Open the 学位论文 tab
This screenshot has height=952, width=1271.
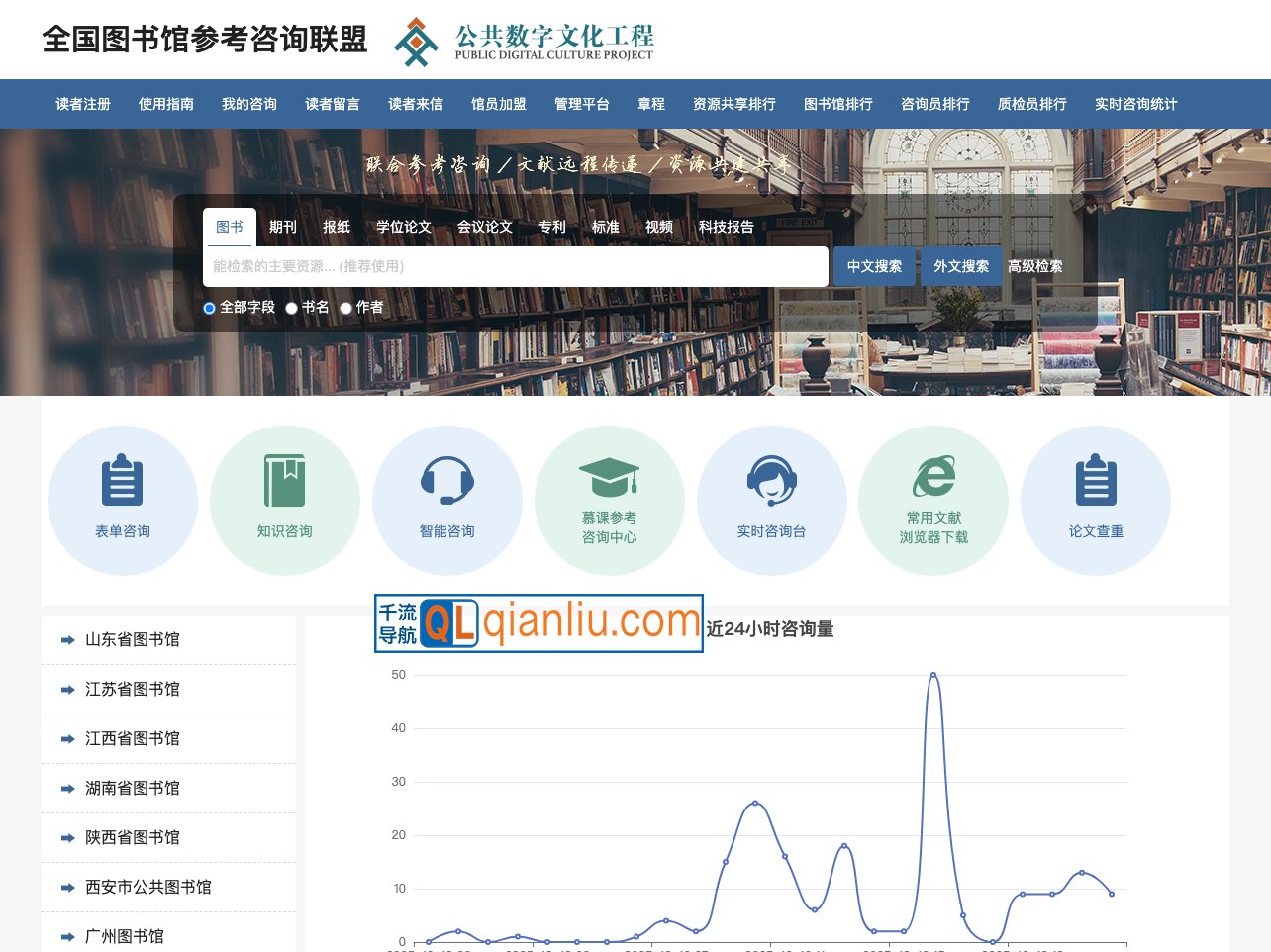[402, 227]
